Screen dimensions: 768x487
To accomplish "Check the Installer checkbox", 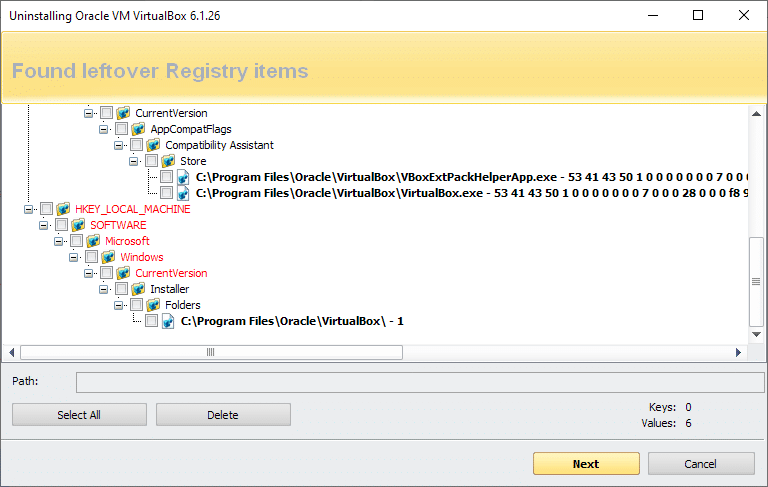I will (x=121, y=289).
